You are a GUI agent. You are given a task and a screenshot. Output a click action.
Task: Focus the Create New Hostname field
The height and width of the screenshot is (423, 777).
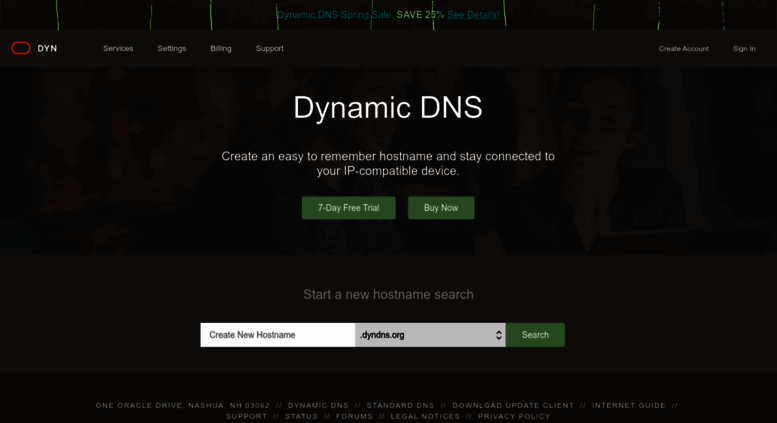click(278, 335)
